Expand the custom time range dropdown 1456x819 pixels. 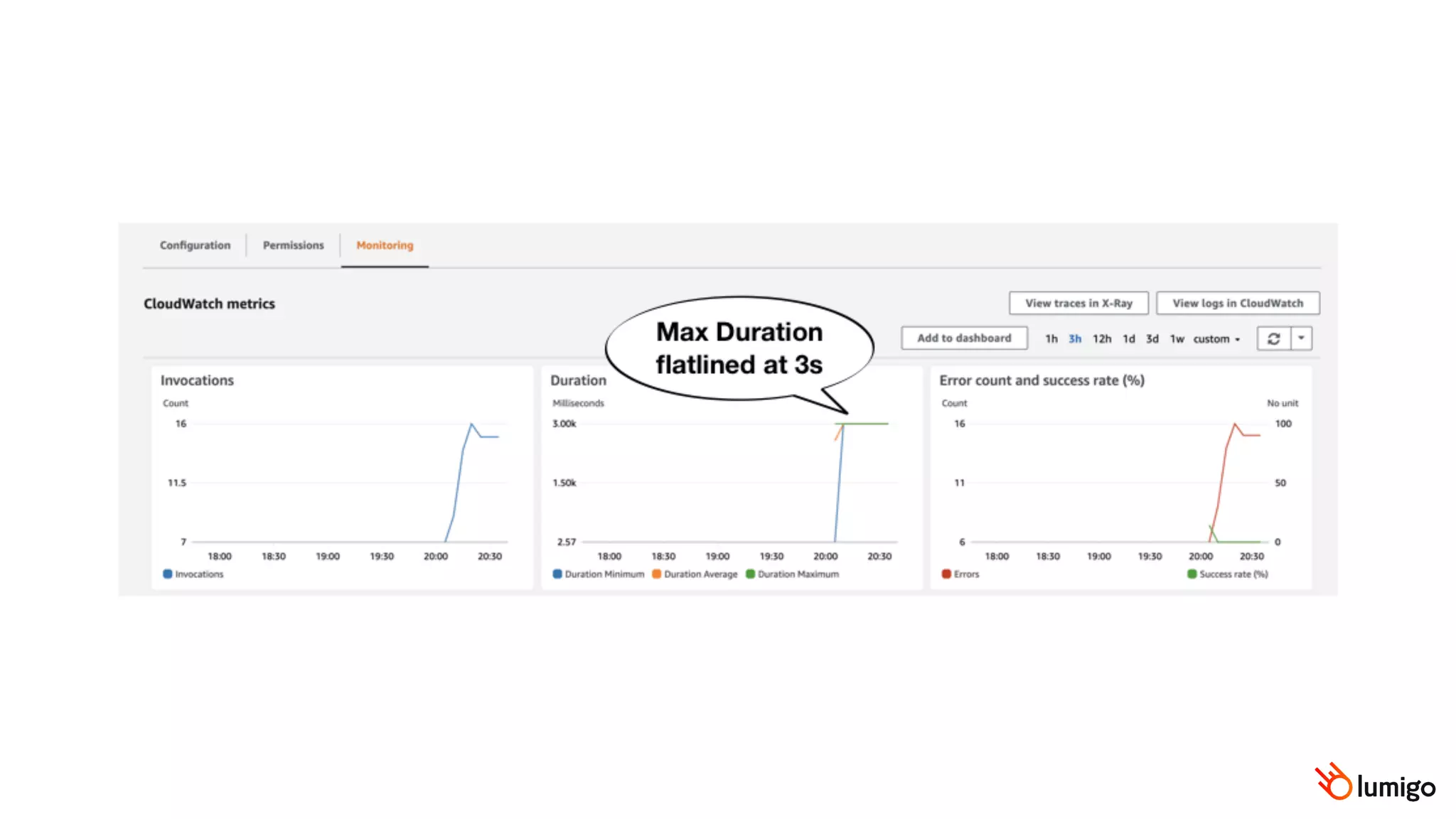1216,339
